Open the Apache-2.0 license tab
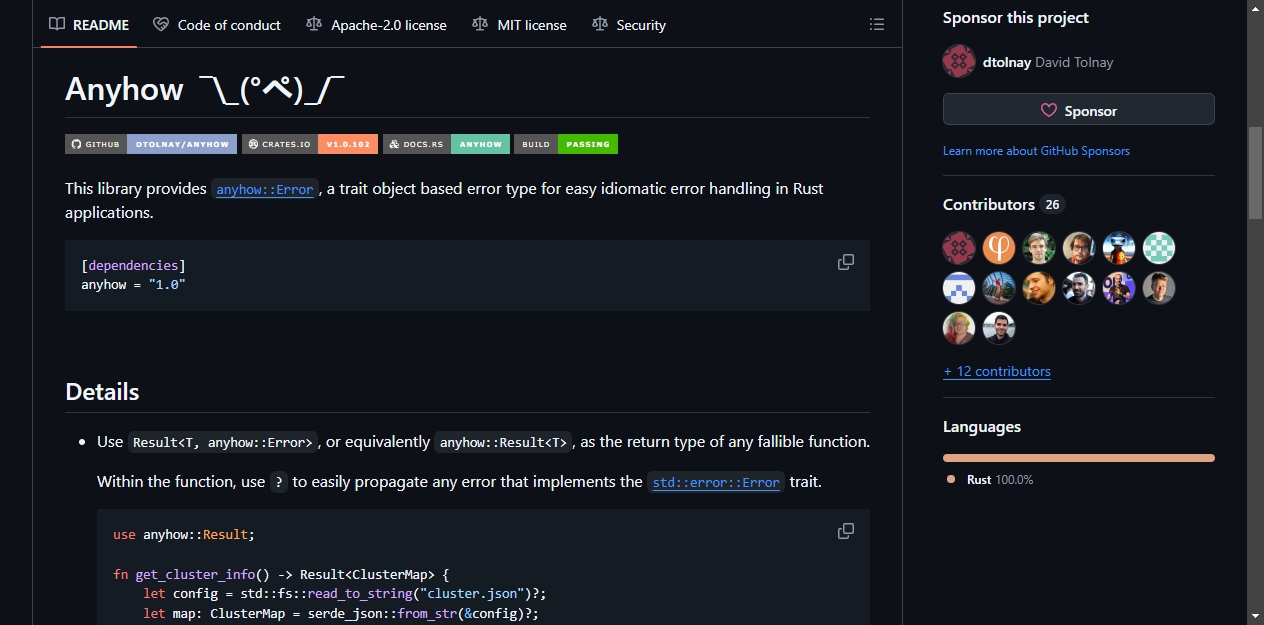Image resolution: width=1264 pixels, height=625 pixels. [376, 25]
